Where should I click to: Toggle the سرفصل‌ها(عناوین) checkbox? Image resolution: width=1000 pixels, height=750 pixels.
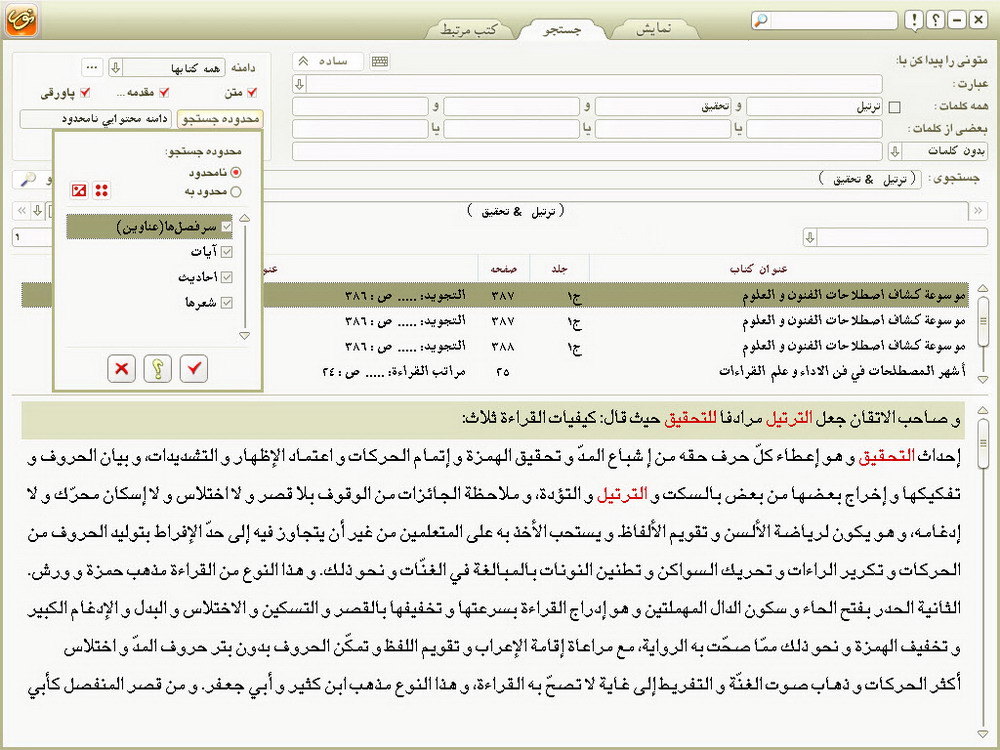coord(226,226)
